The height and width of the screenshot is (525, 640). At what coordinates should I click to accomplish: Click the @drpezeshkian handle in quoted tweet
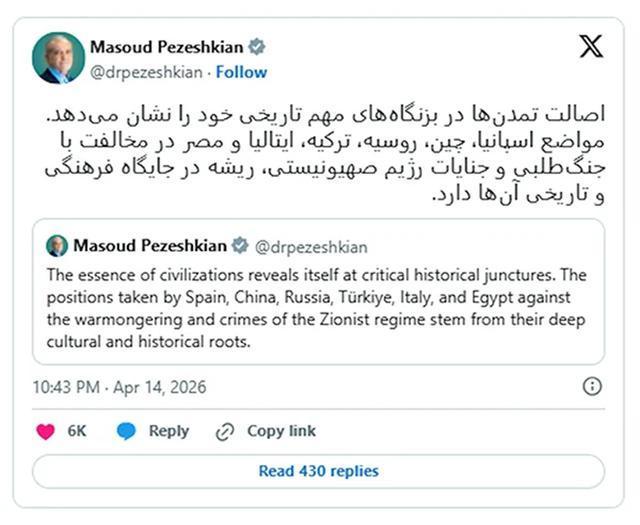point(310,246)
